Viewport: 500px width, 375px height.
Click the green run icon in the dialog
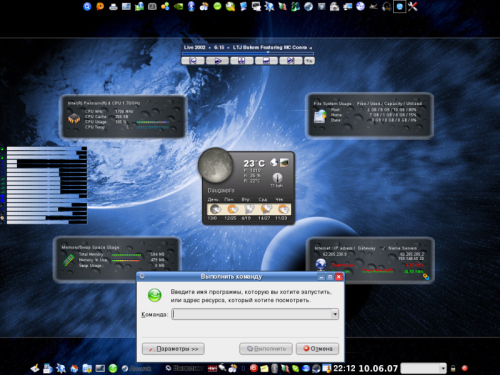pyautogui.click(x=155, y=295)
